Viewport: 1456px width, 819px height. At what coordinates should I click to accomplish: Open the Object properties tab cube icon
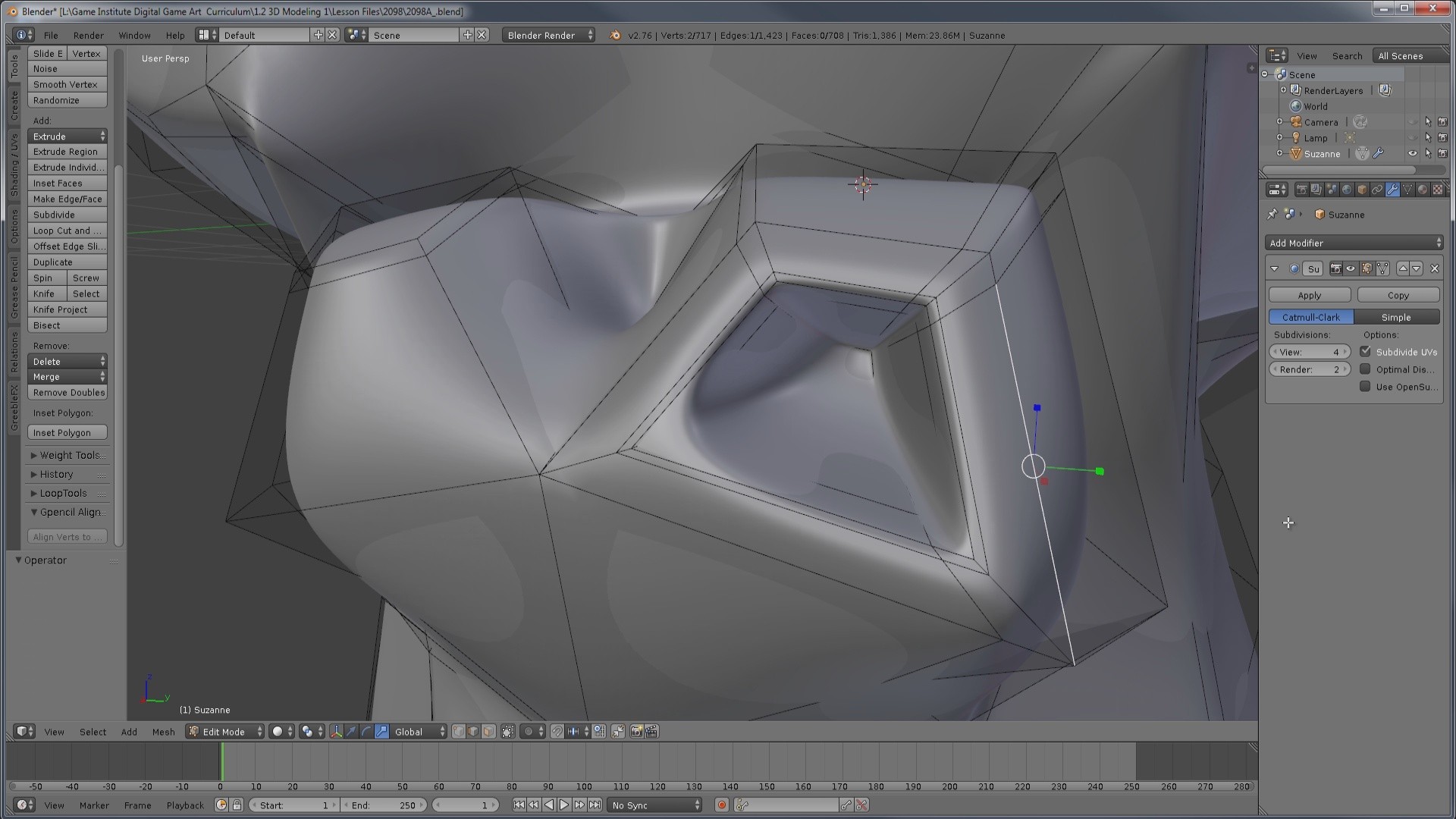coord(1362,190)
